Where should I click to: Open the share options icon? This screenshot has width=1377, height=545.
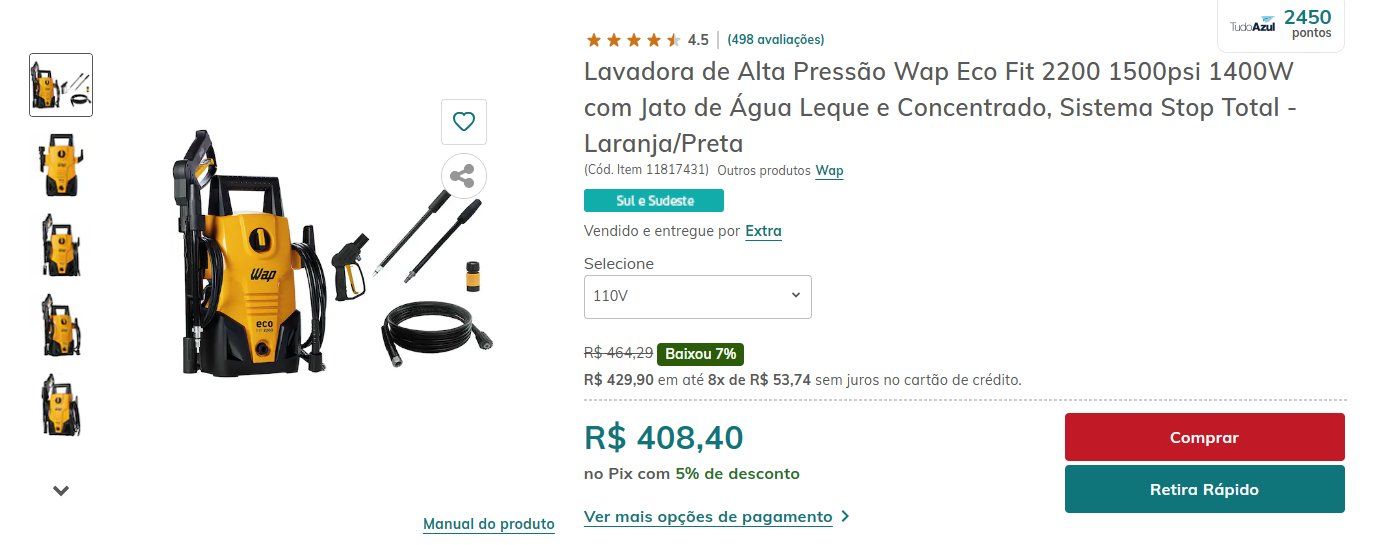click(x=464, y=177)
